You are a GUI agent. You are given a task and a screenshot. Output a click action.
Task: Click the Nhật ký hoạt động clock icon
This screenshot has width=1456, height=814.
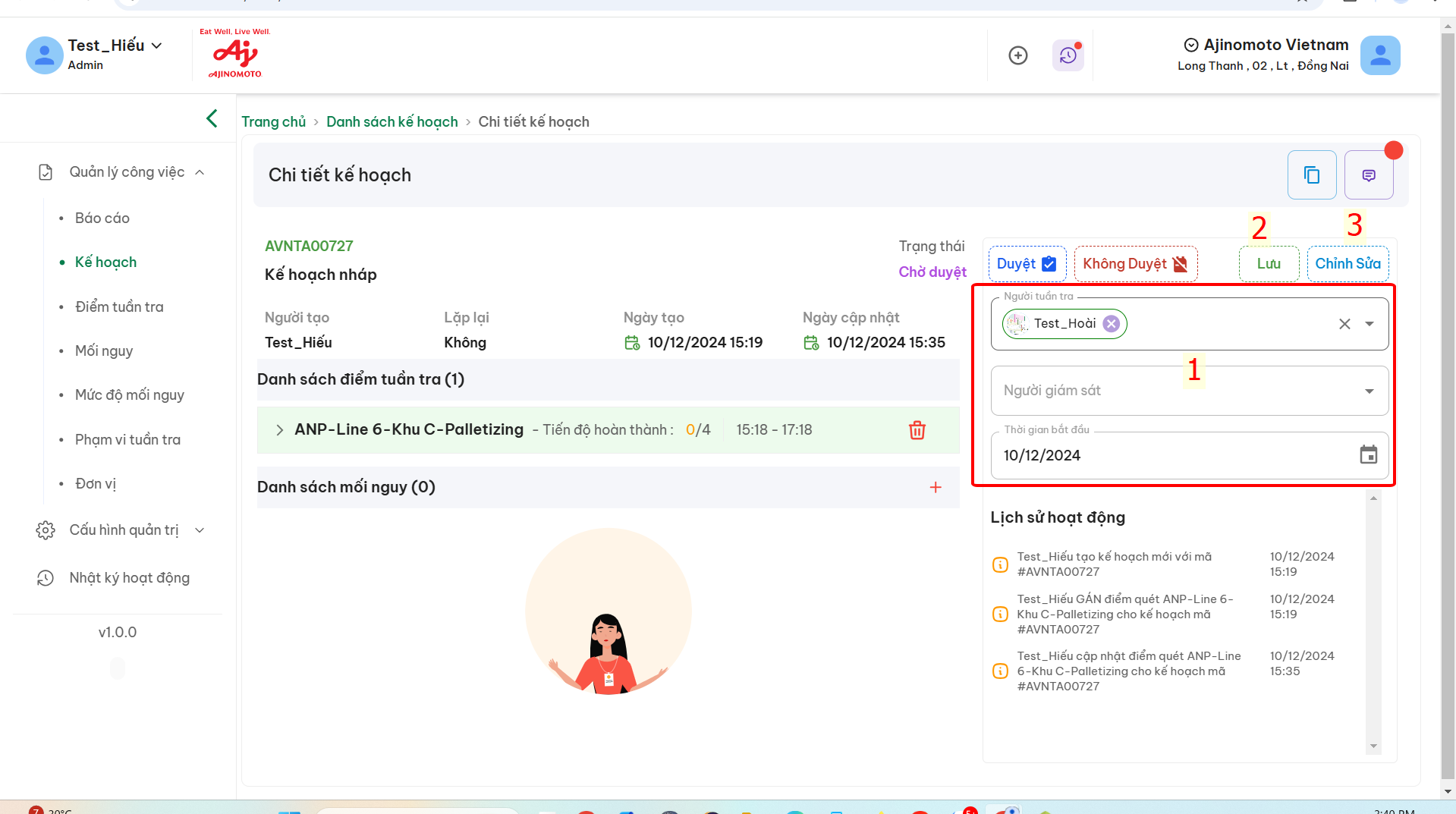[46, 578]
